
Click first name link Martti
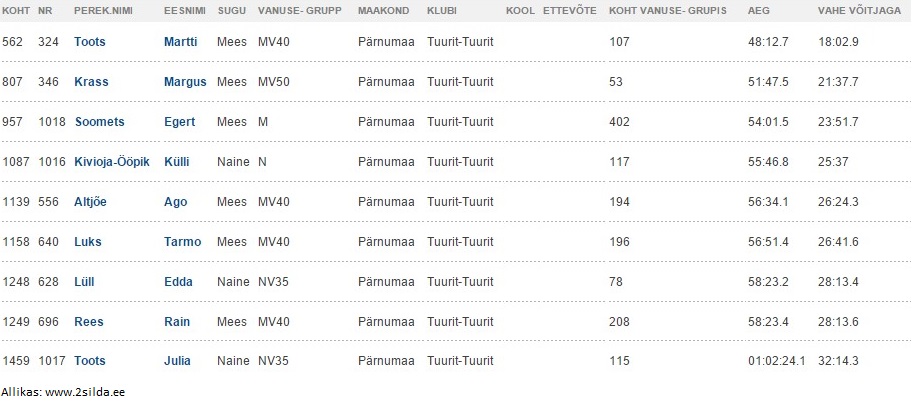(x=180, y=42)
